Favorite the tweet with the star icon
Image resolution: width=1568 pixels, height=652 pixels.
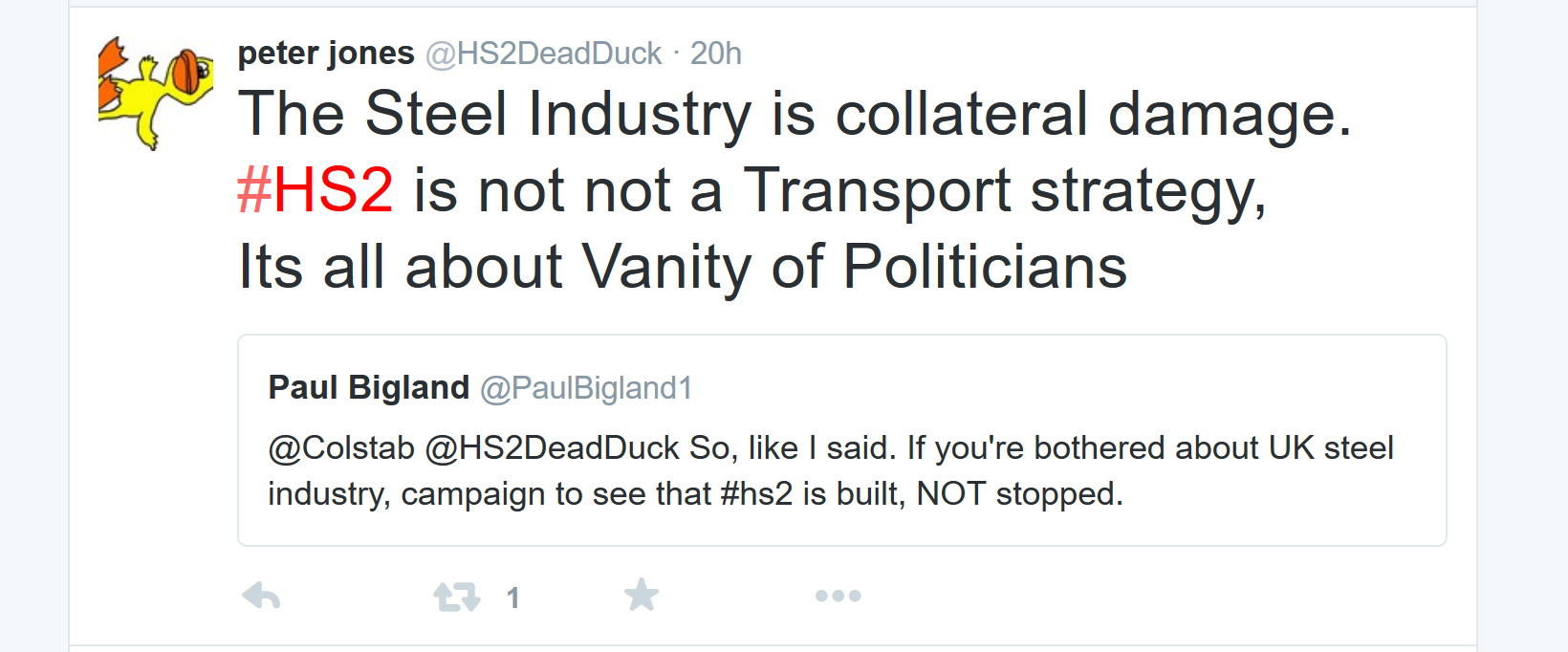(x=642, y=596)
